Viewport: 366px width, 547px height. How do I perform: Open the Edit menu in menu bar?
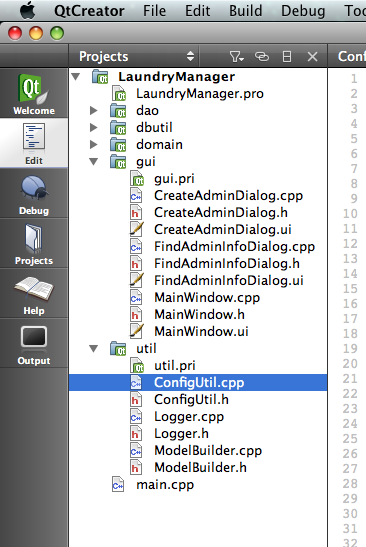(x=197, y=11)
